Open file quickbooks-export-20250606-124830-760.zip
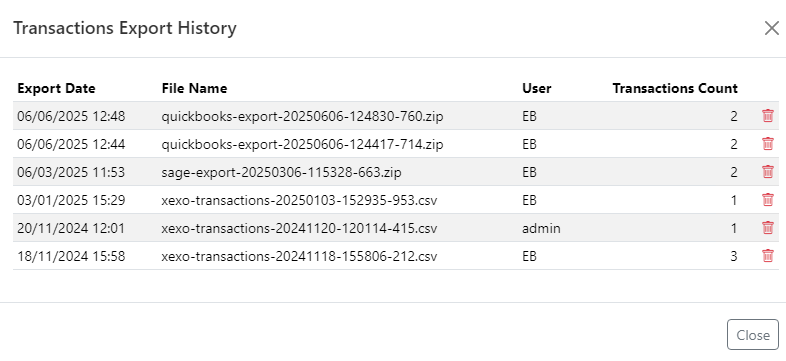Screen dimensions: 786x361 tap(302, 116)
